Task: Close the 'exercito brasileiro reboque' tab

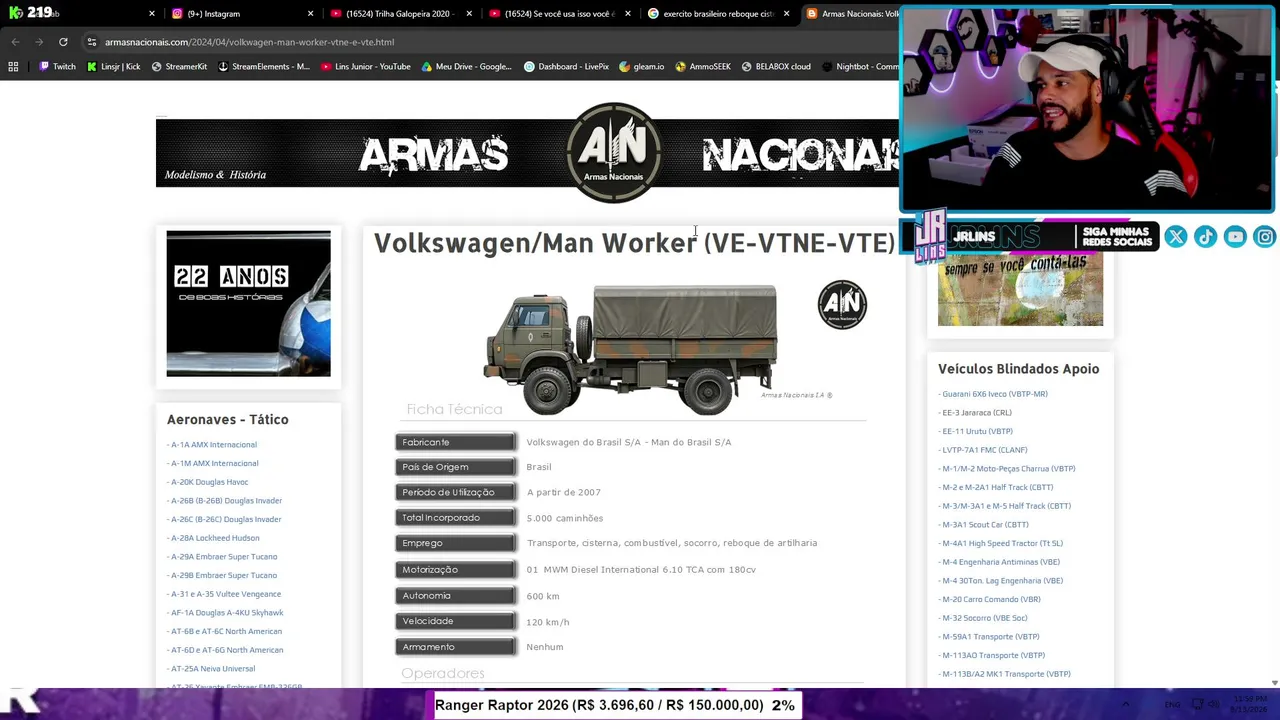Action: (x=787, y=14)
